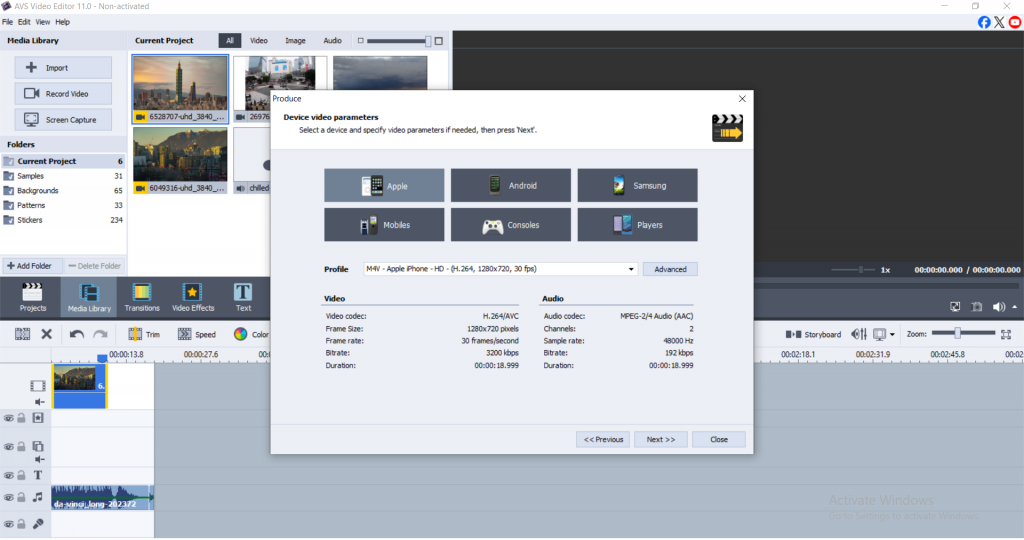
Task: Toggle visibility of the text track
Action: pos(8,475)
